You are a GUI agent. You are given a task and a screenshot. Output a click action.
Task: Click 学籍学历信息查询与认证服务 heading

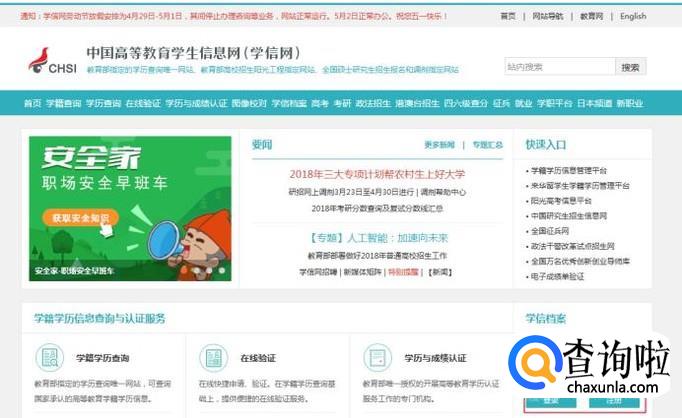coord(100,318)
